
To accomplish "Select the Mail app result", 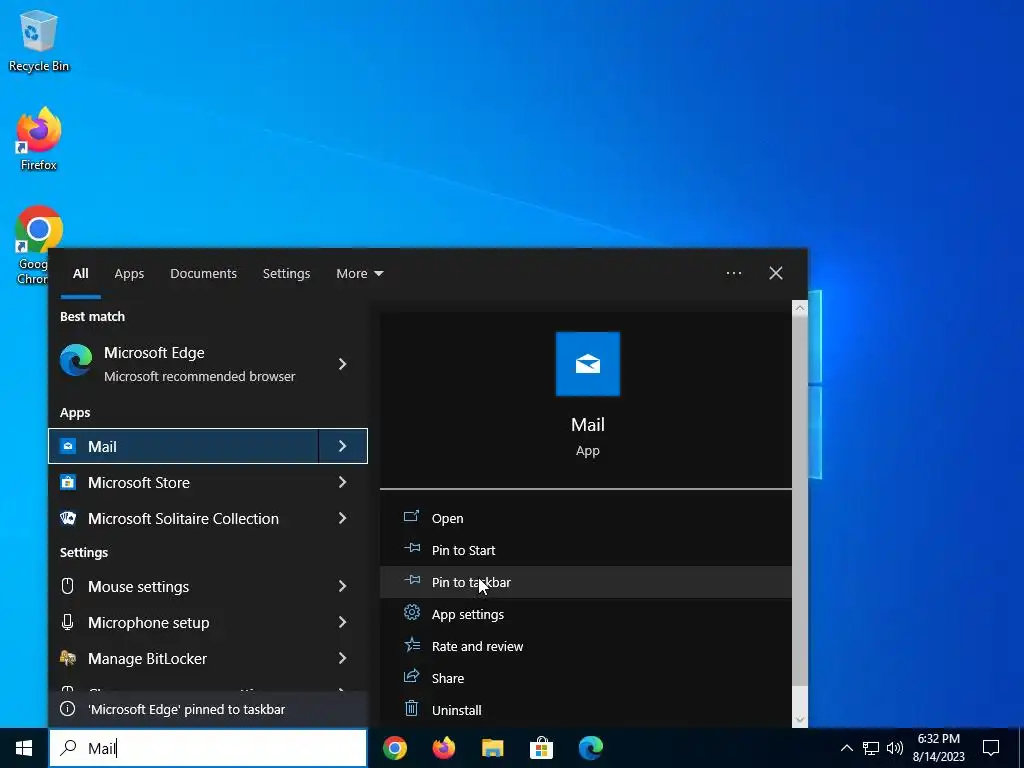I will point(183,446).
